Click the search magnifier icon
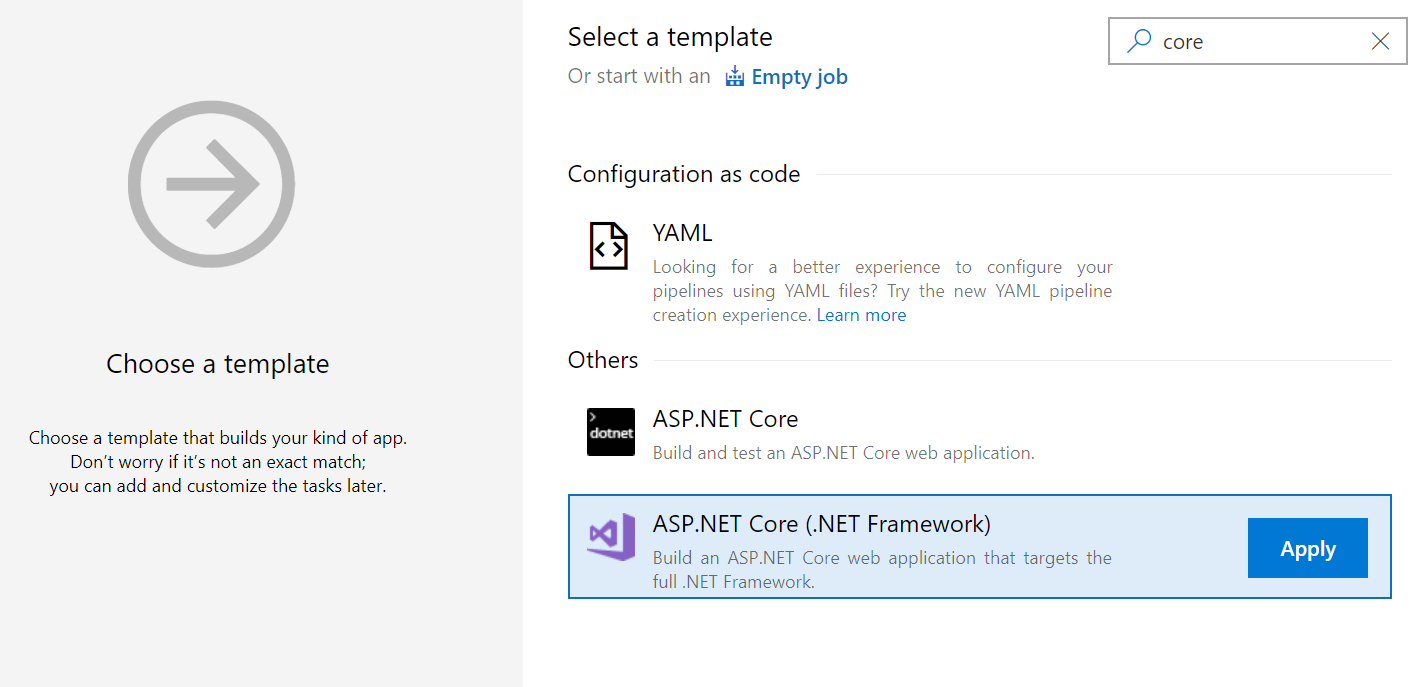Image resolution: width=1427 pixels, height=687 pixels. (1138, 41)
